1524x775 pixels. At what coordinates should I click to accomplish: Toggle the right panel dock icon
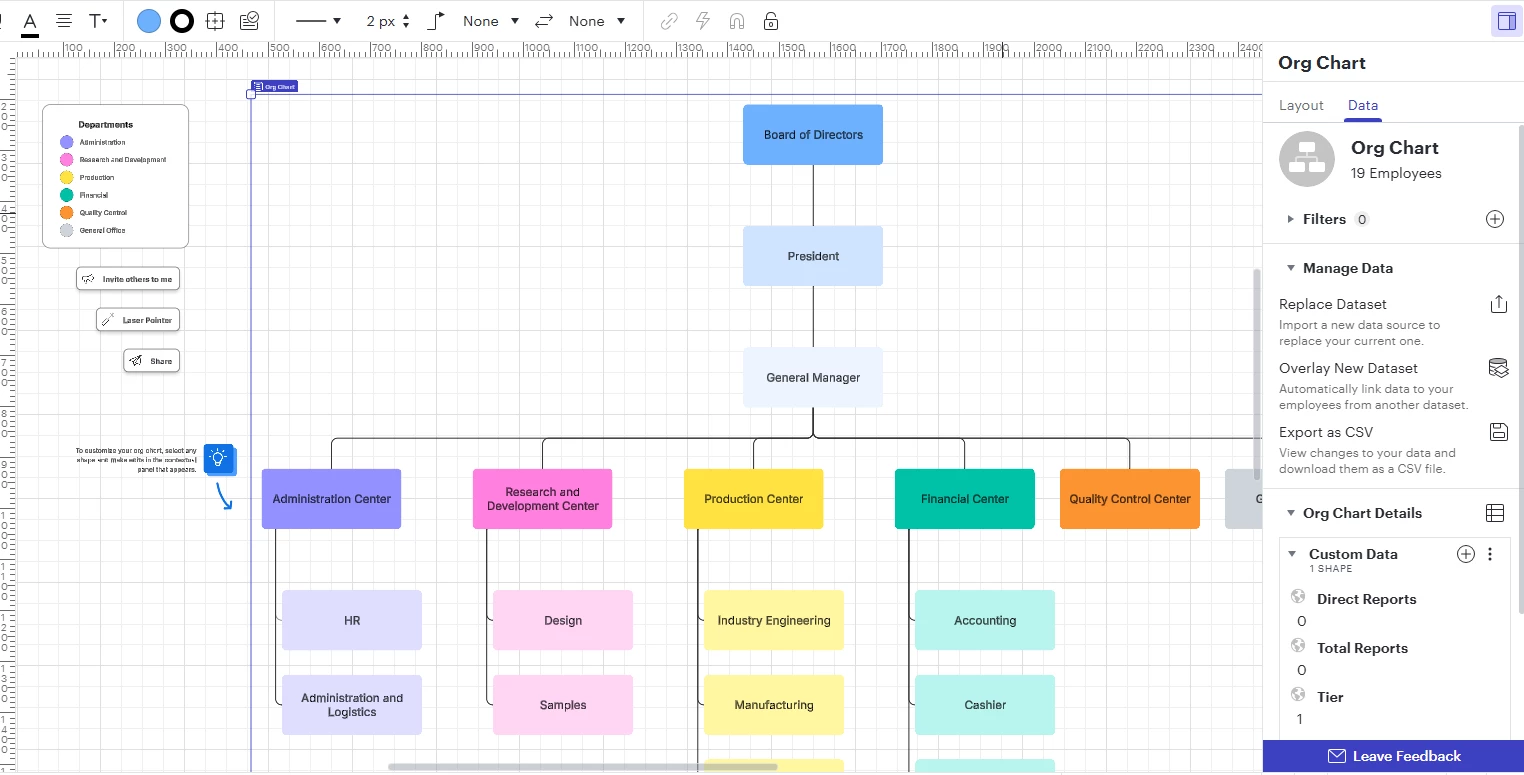coord(1505,21)
